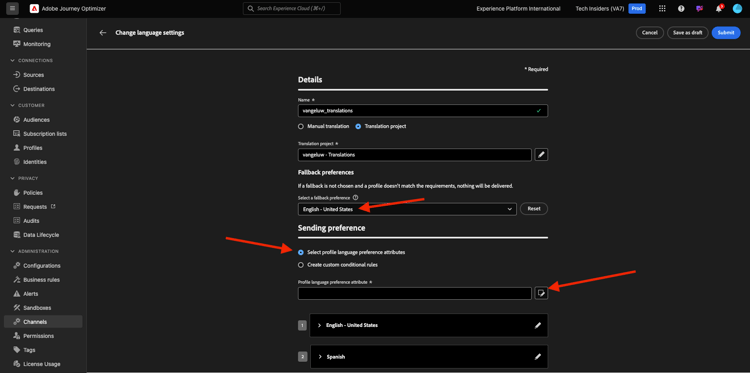Click the Translation project field
750x373 pixels.
pos(415,154)
